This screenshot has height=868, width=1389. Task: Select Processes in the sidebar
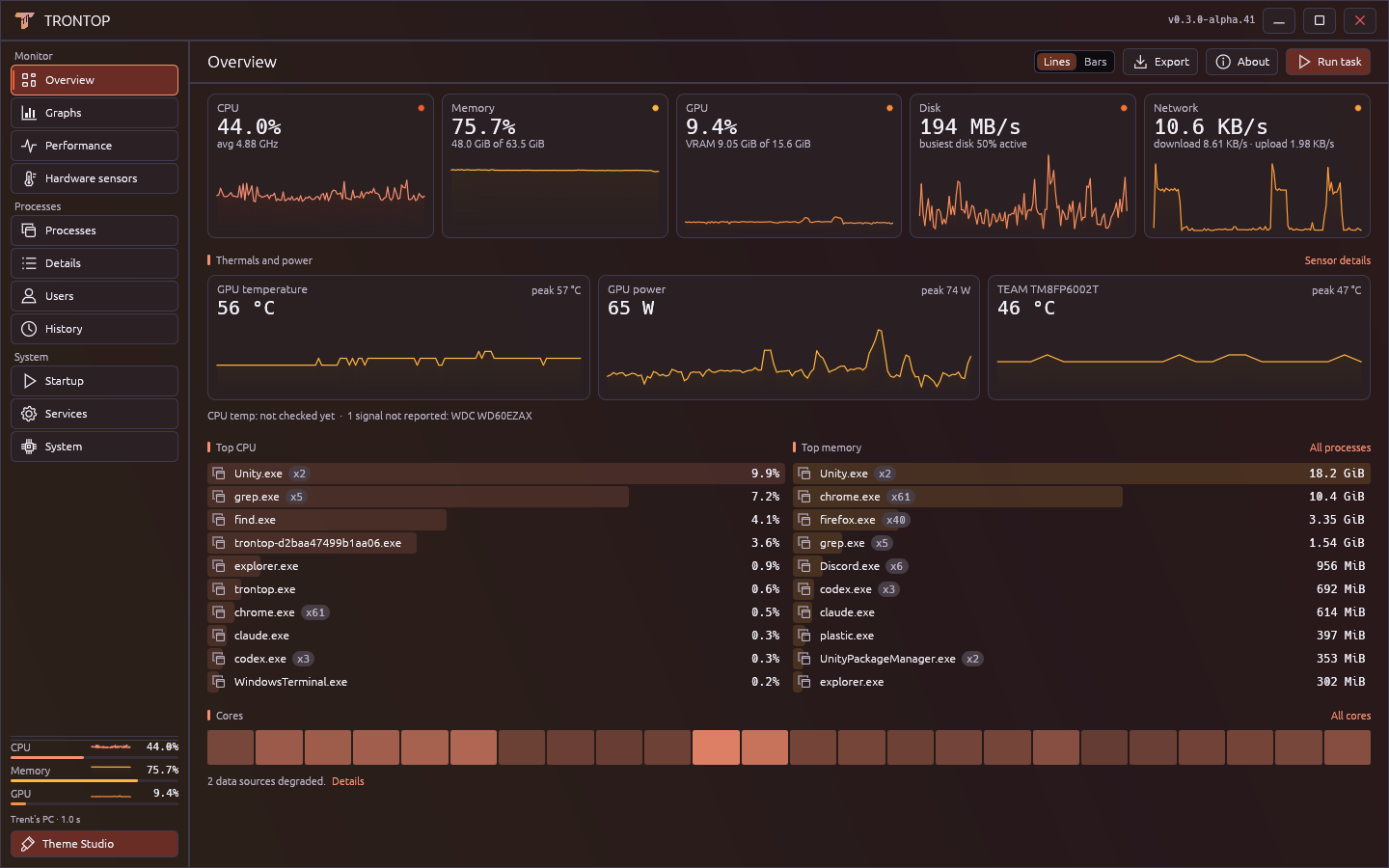[95, 231]
